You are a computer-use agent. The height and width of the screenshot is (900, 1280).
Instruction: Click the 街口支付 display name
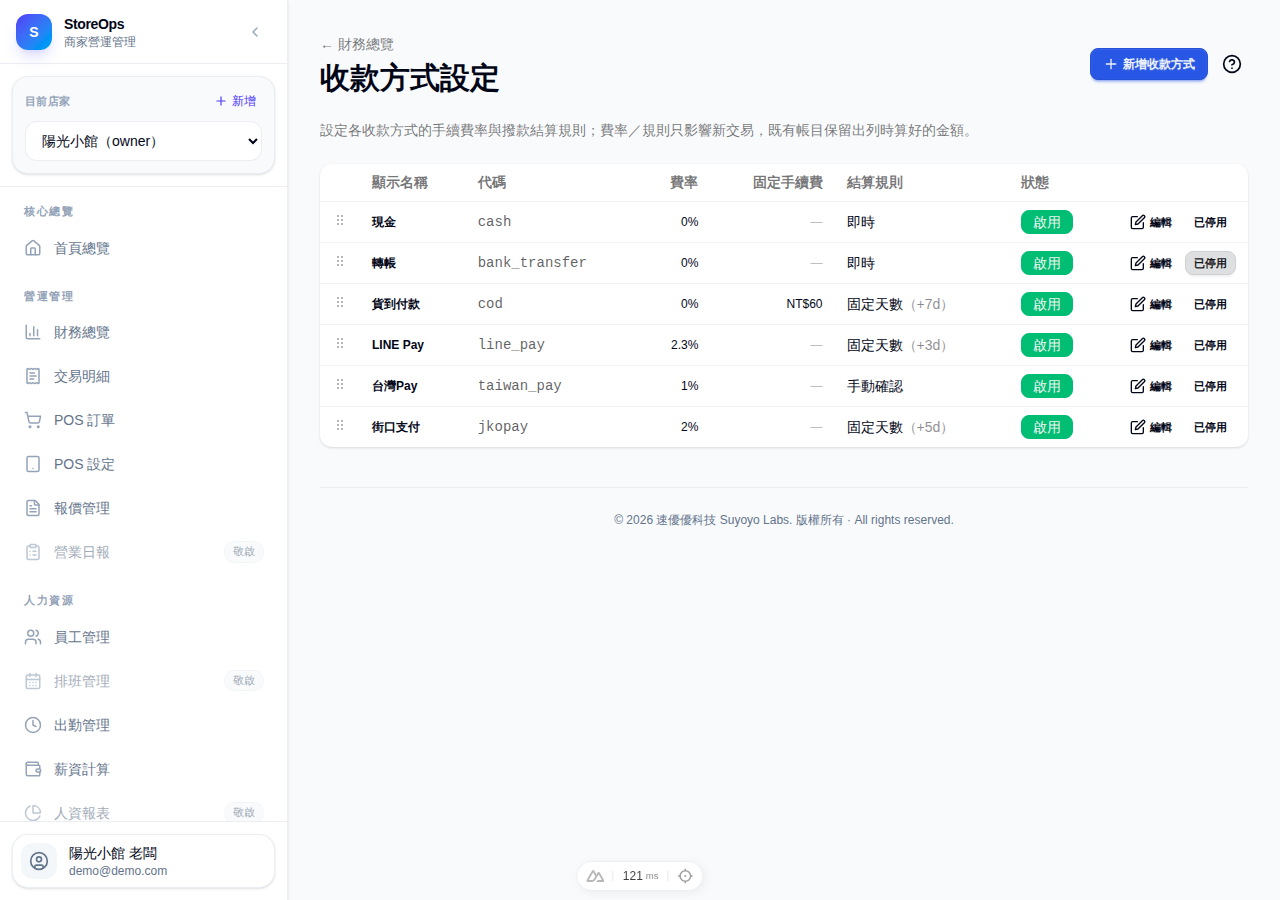(396, 427)
